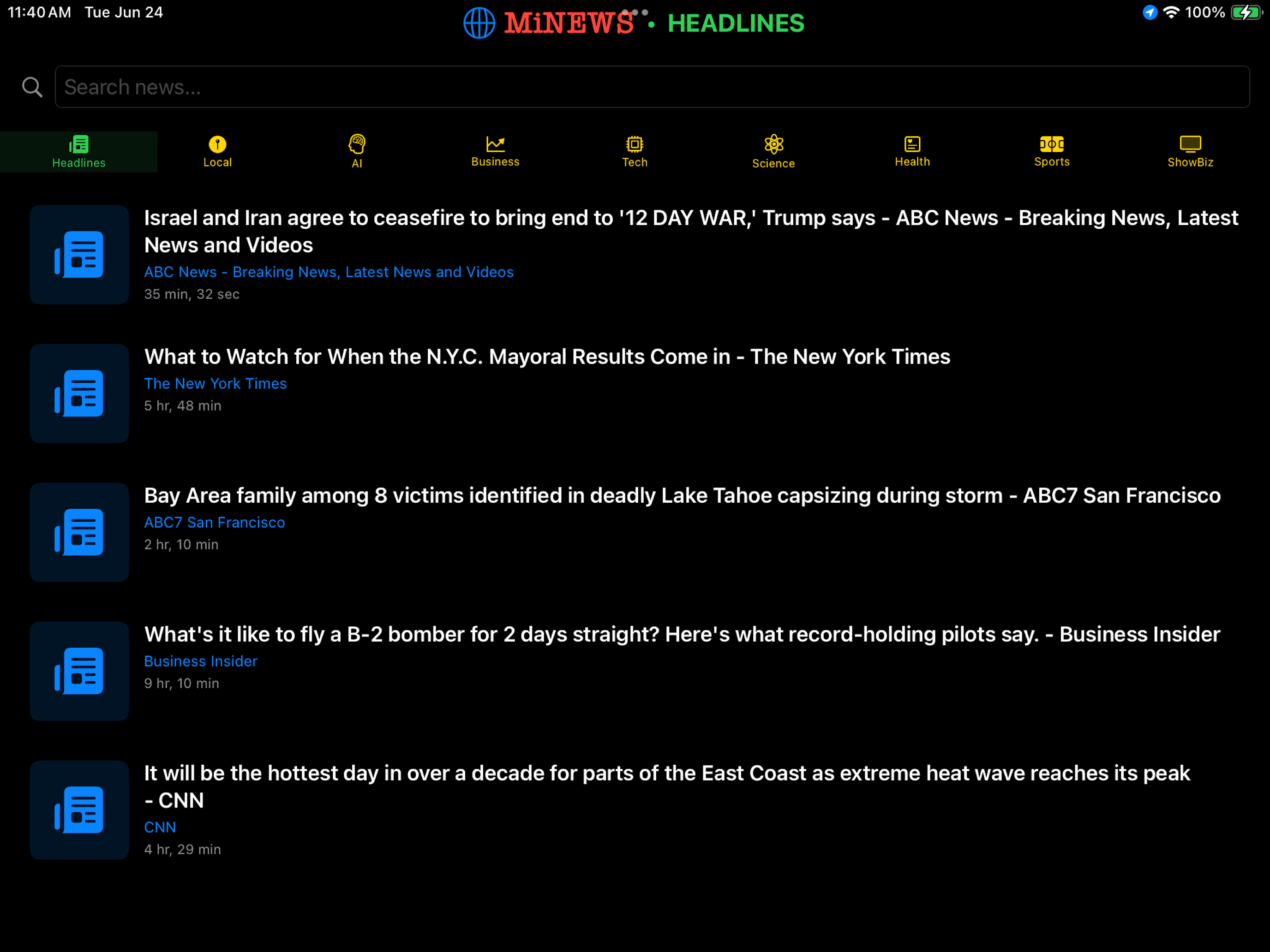Click the MiNEWS red title text
This screenshot has width=1270, height=952.
(x=569, y=24)
